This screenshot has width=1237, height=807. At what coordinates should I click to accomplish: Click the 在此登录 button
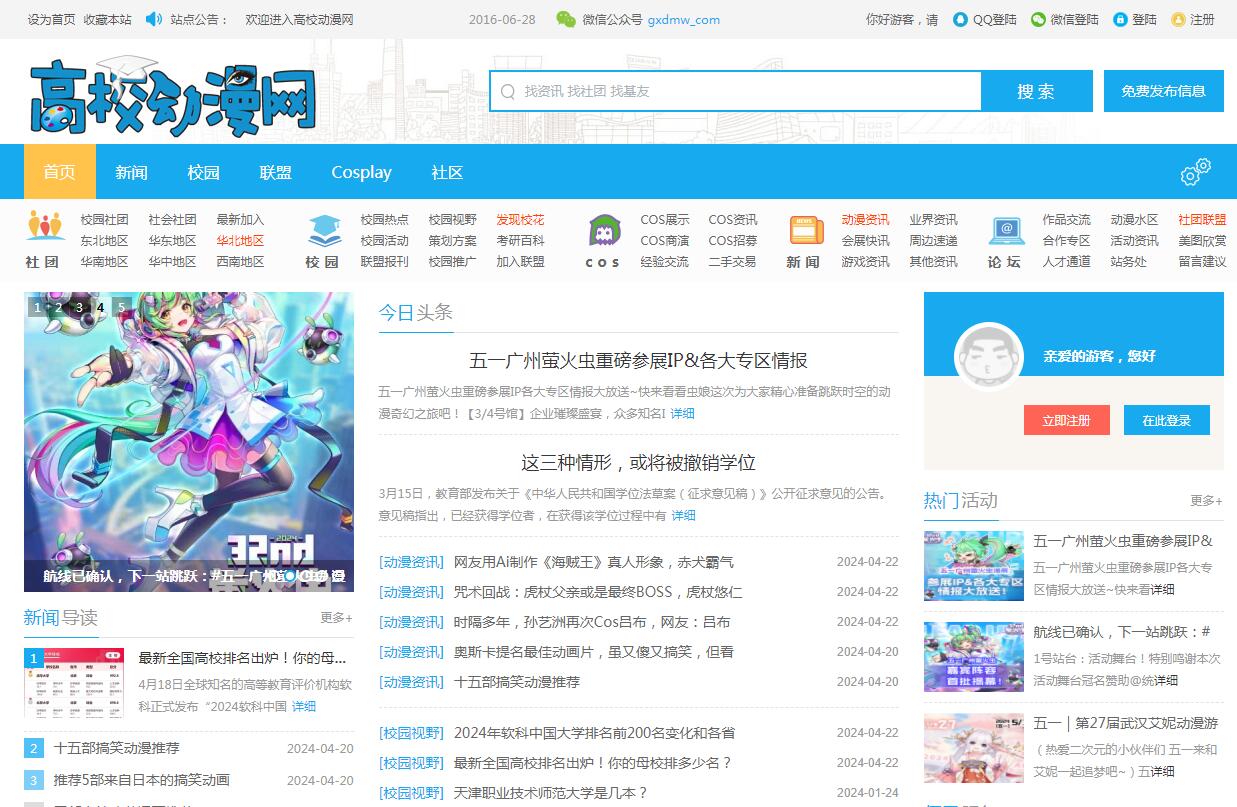(x=1167, y=420)
